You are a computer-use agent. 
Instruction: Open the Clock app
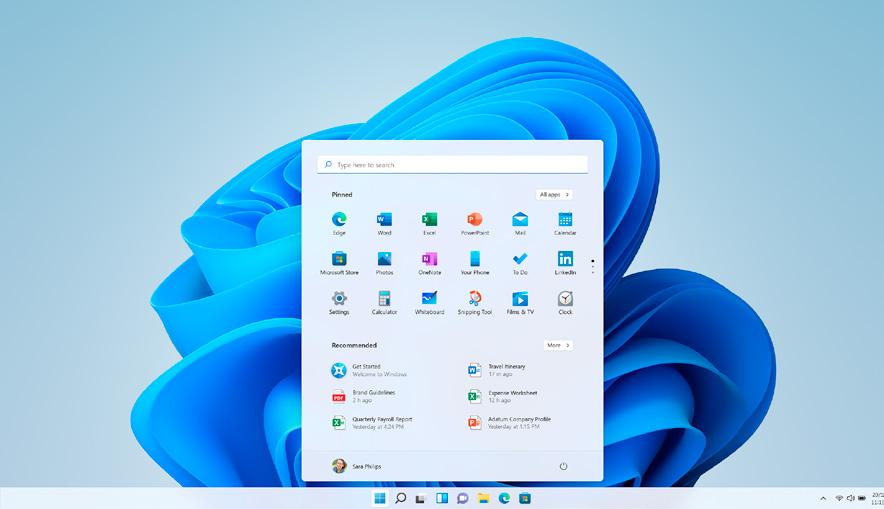click(x=565, y=303)
